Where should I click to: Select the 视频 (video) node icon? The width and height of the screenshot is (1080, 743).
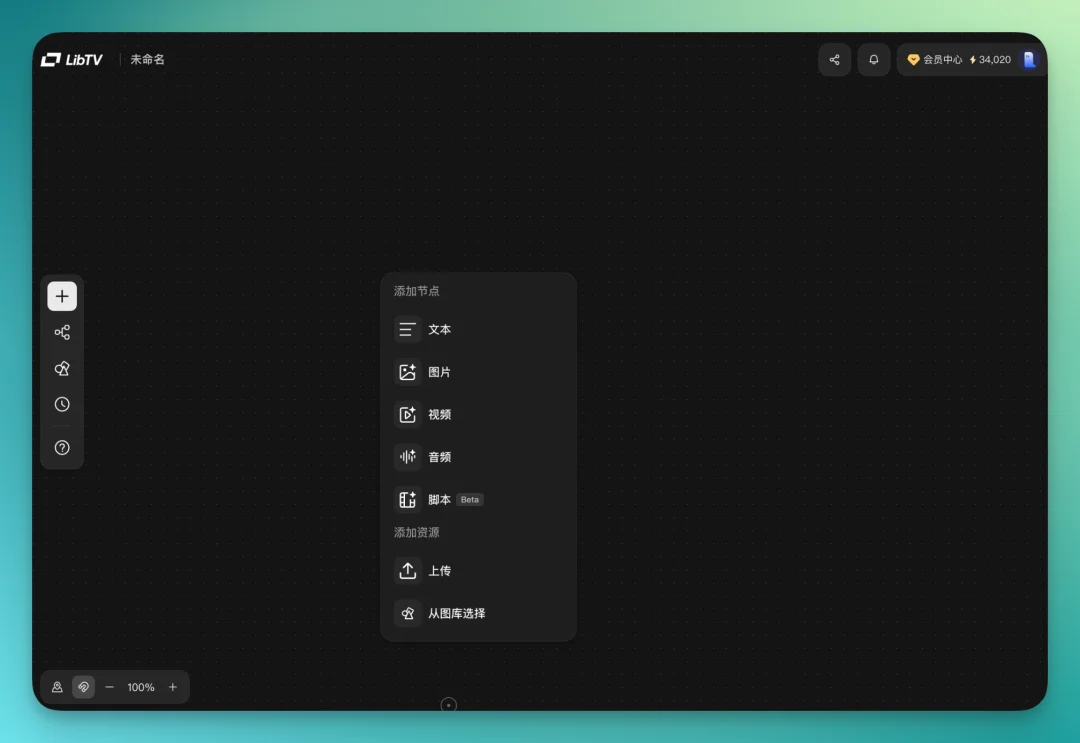(407, 414)
